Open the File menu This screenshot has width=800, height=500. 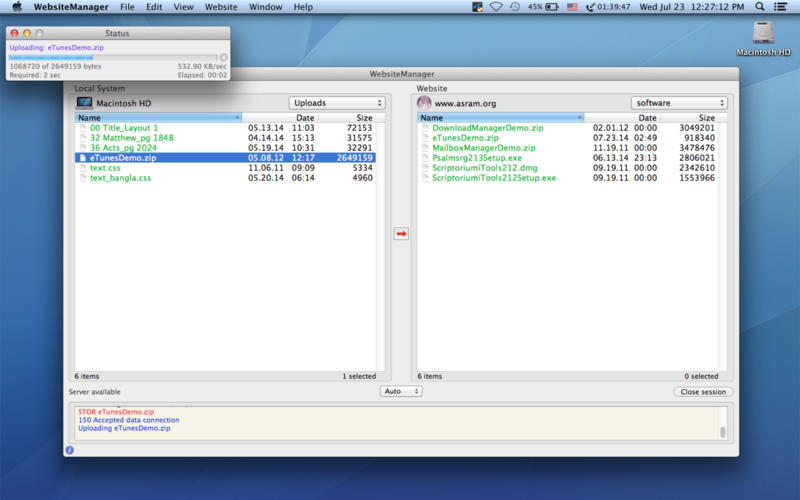coord(127,7)
